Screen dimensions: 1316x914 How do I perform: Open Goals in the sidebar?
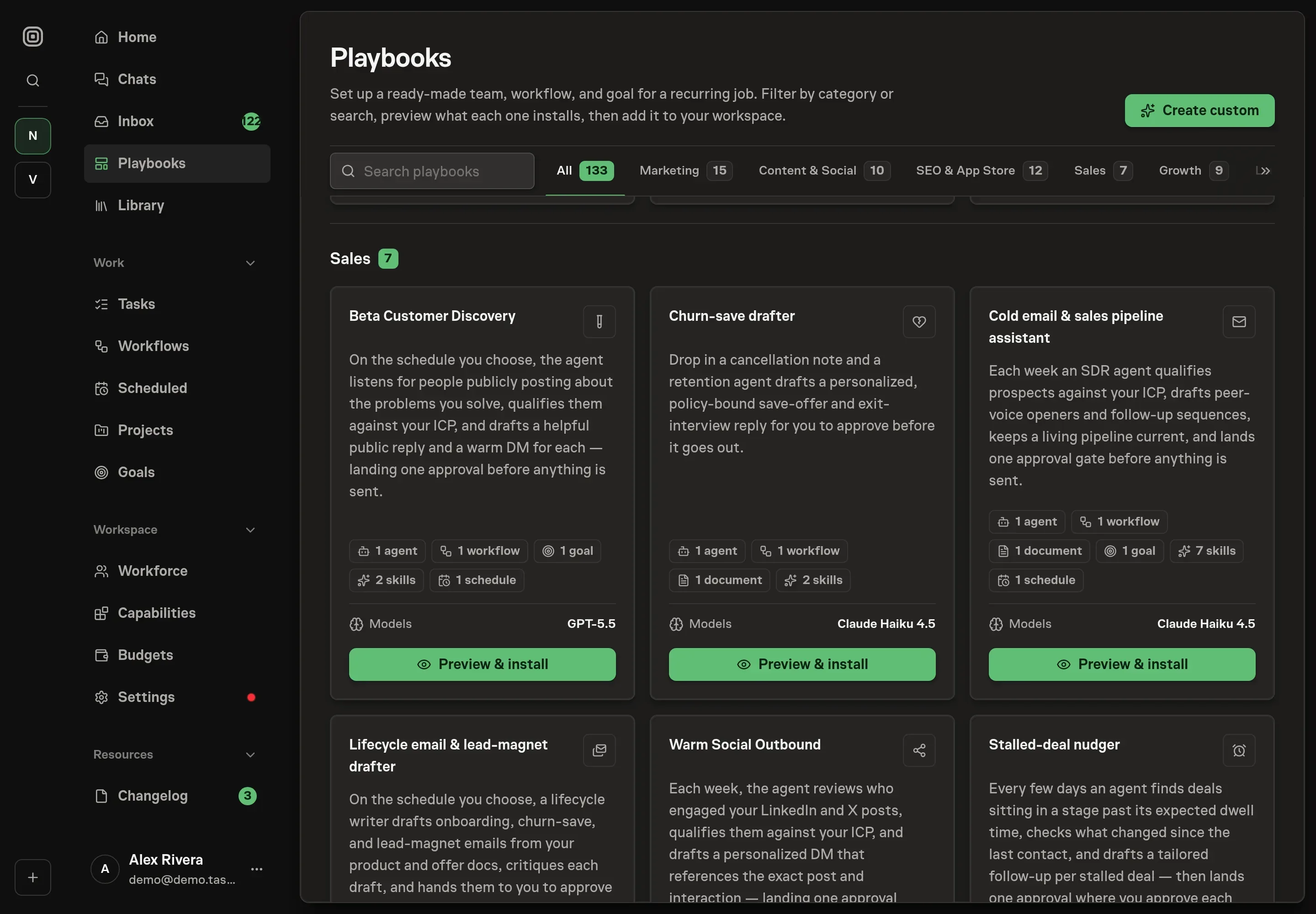coord(177,472)
